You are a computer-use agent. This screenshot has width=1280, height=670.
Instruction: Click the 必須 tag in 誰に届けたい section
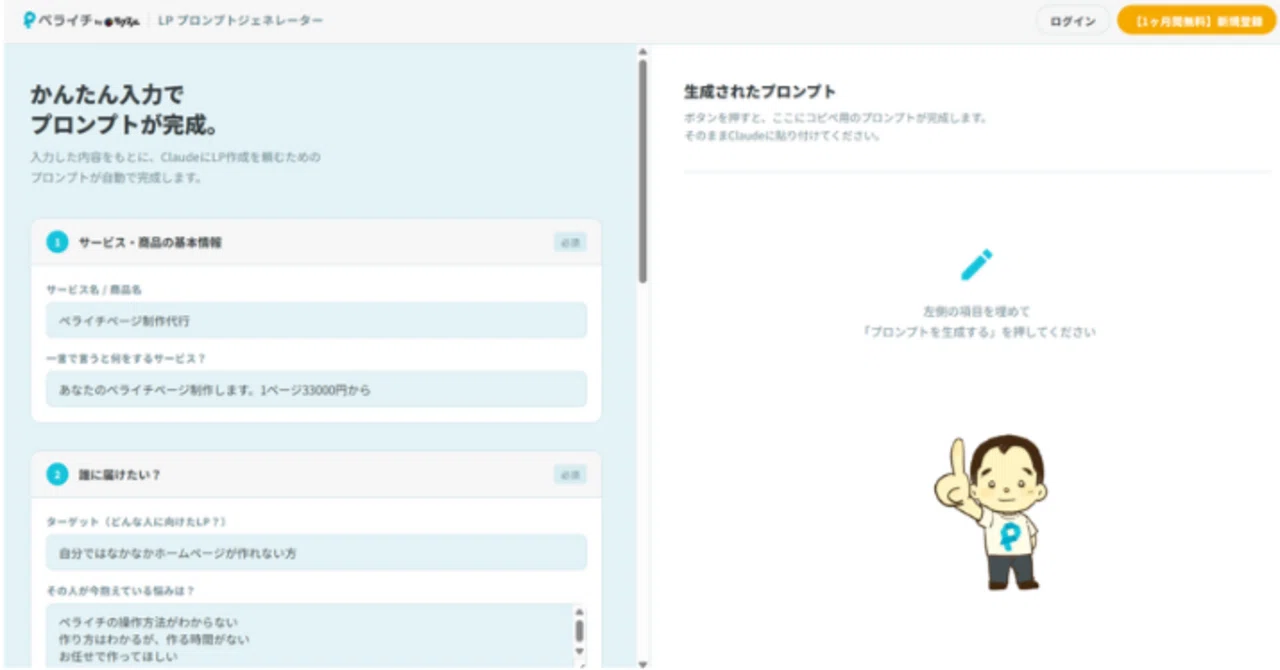(x=570, y=475)
